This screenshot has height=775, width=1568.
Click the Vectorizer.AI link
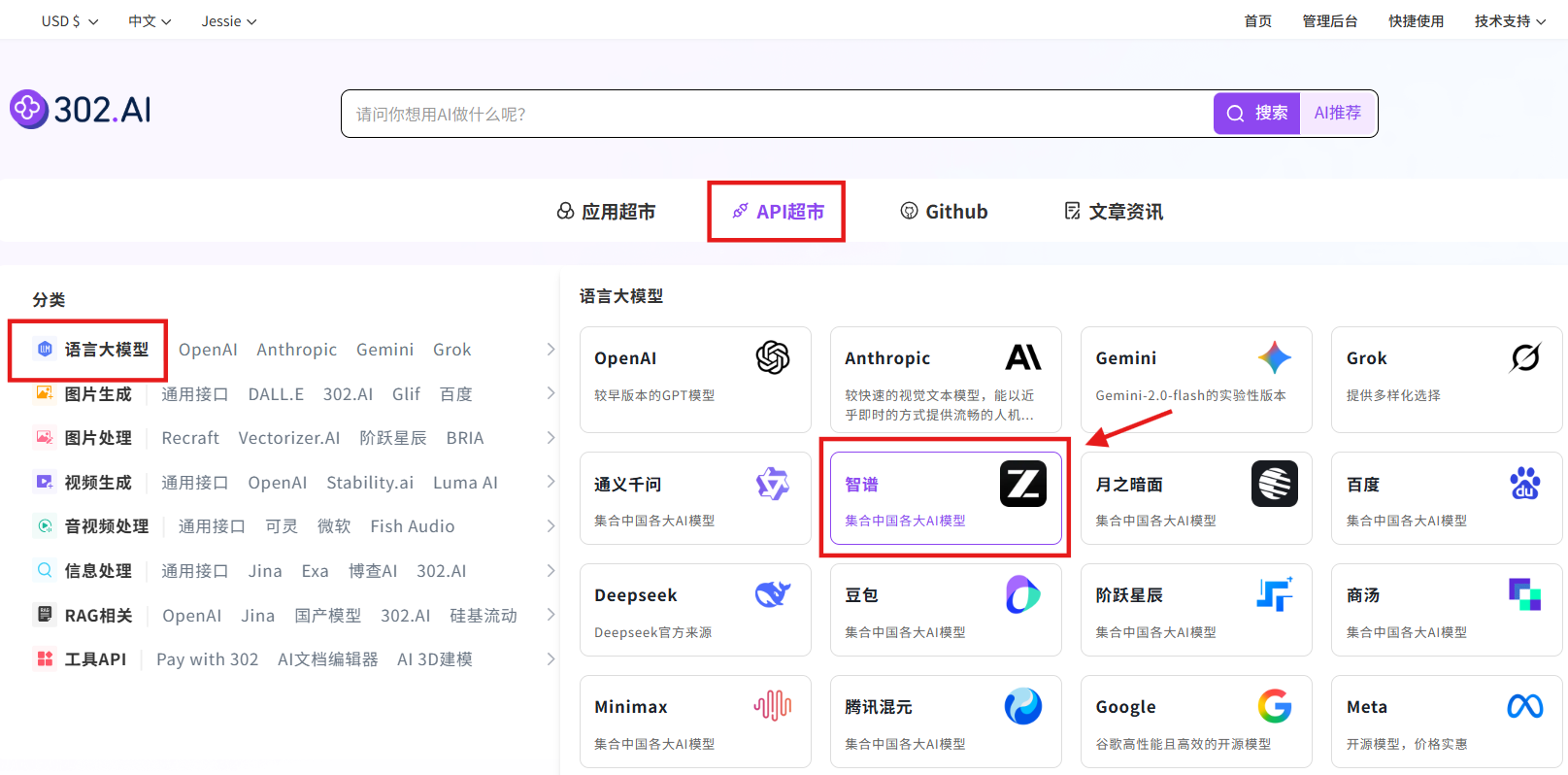coord(289,437)
